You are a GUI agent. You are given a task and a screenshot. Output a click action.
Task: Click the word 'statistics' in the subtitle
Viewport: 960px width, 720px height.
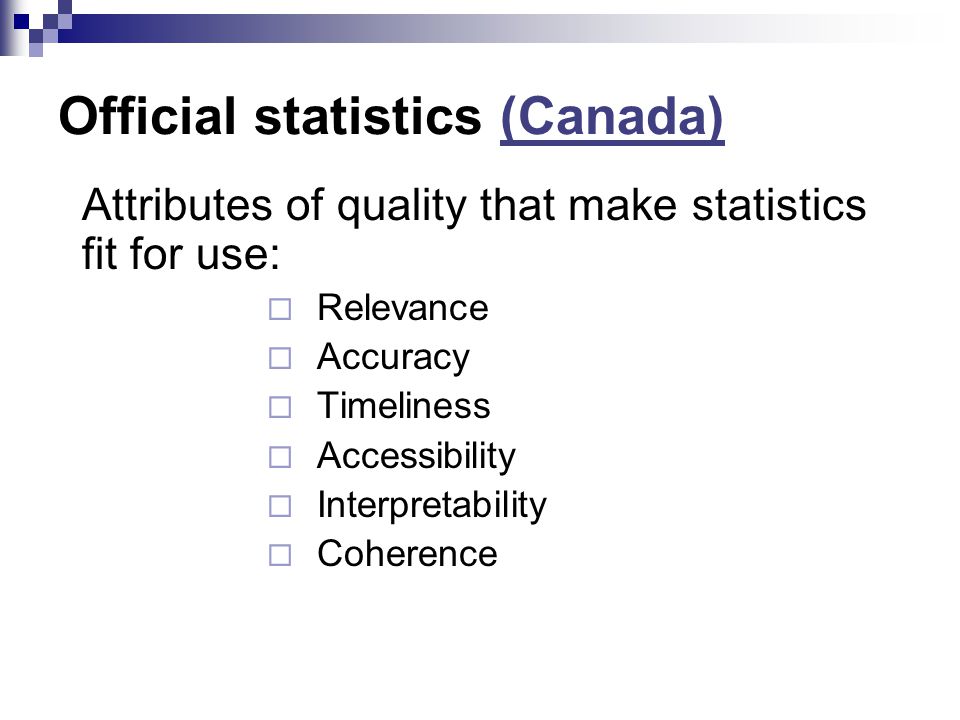(x=779, y=205)
